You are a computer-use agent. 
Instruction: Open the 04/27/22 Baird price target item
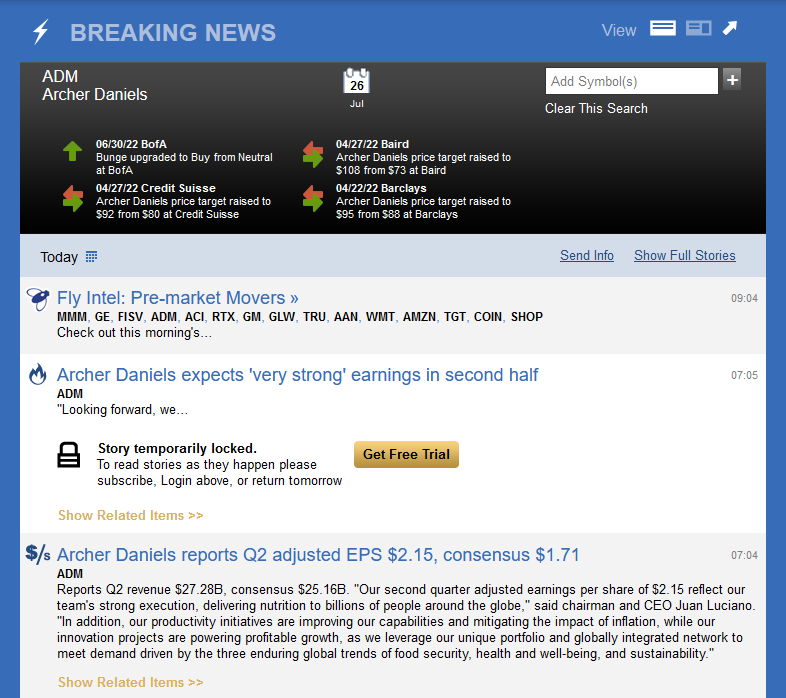pos(423,157)
